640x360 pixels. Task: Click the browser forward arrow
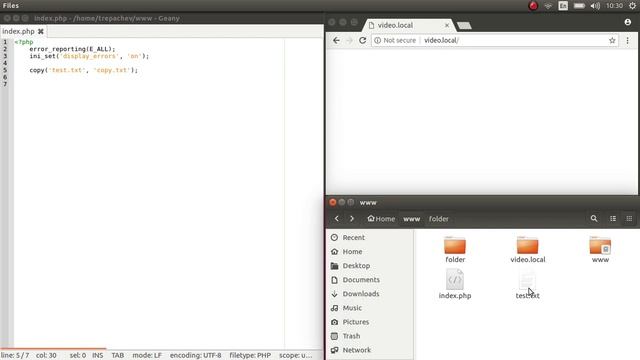coord(349,40)
